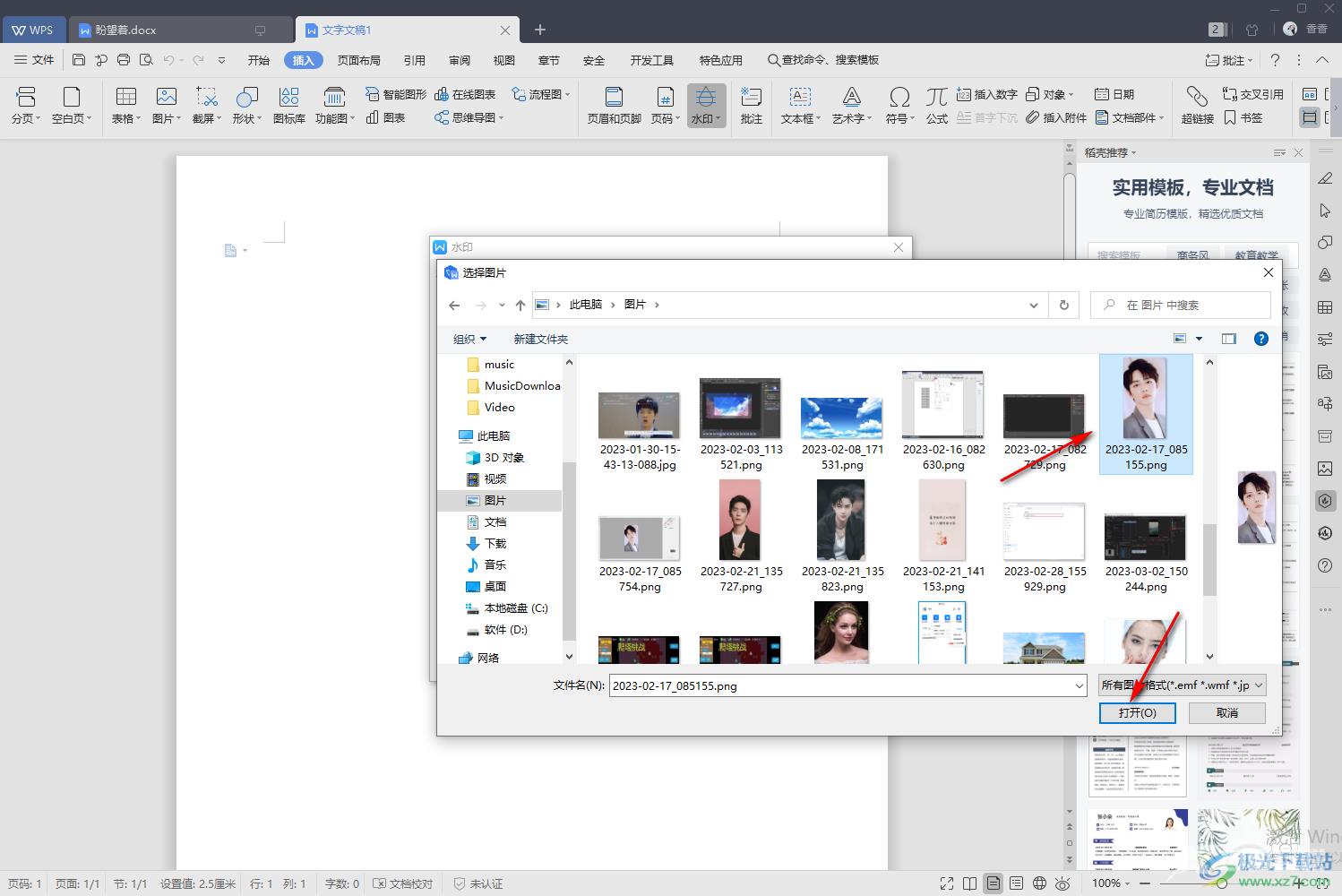Open the icon library

pos(288,105)
